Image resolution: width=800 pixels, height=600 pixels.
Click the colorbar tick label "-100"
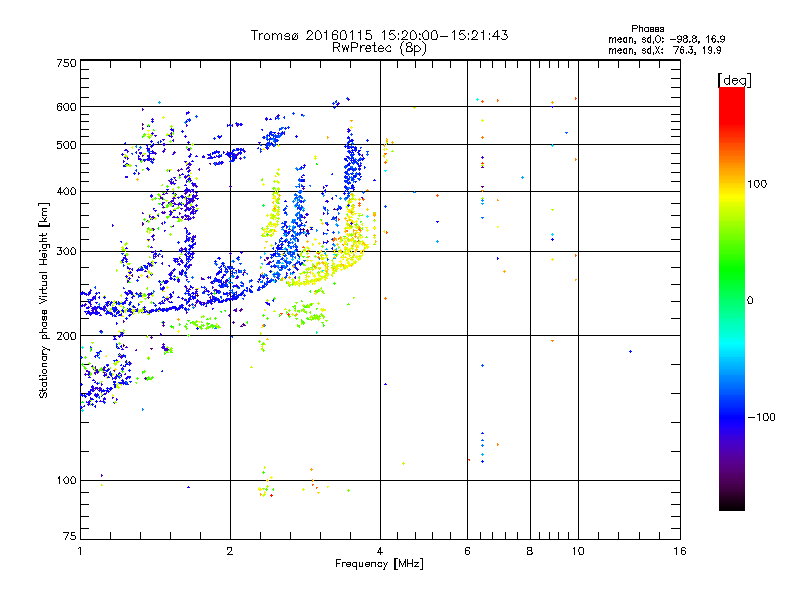tap(761, 417)
